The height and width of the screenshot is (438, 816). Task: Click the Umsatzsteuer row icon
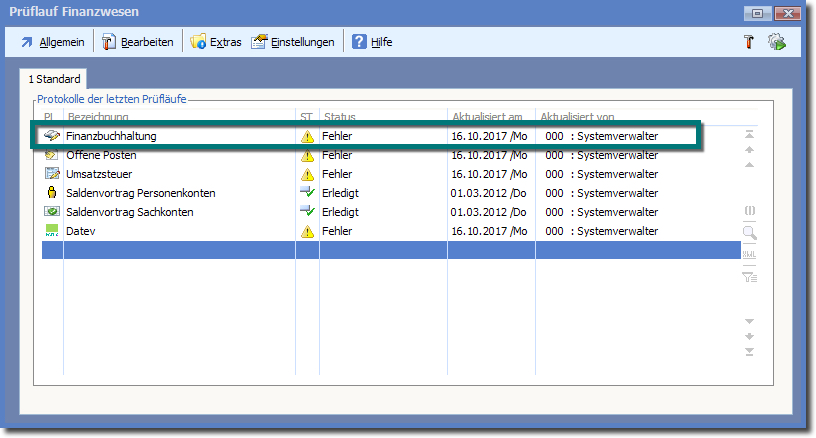tap(51, 174)
